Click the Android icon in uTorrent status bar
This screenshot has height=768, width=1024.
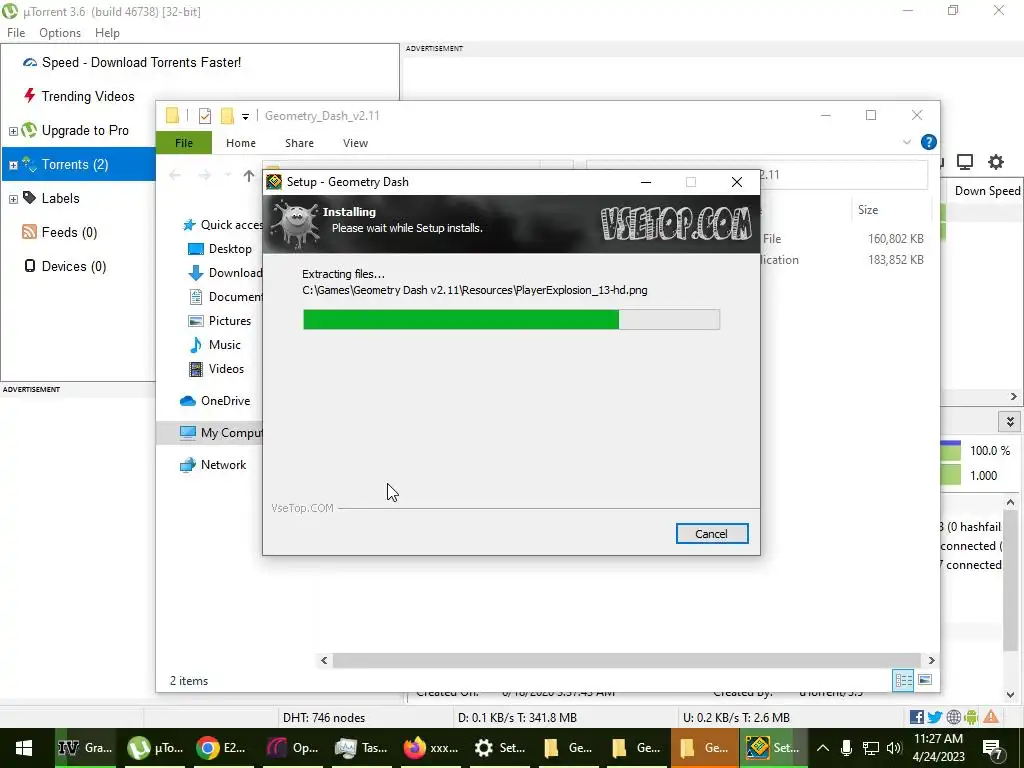(971, 717)
